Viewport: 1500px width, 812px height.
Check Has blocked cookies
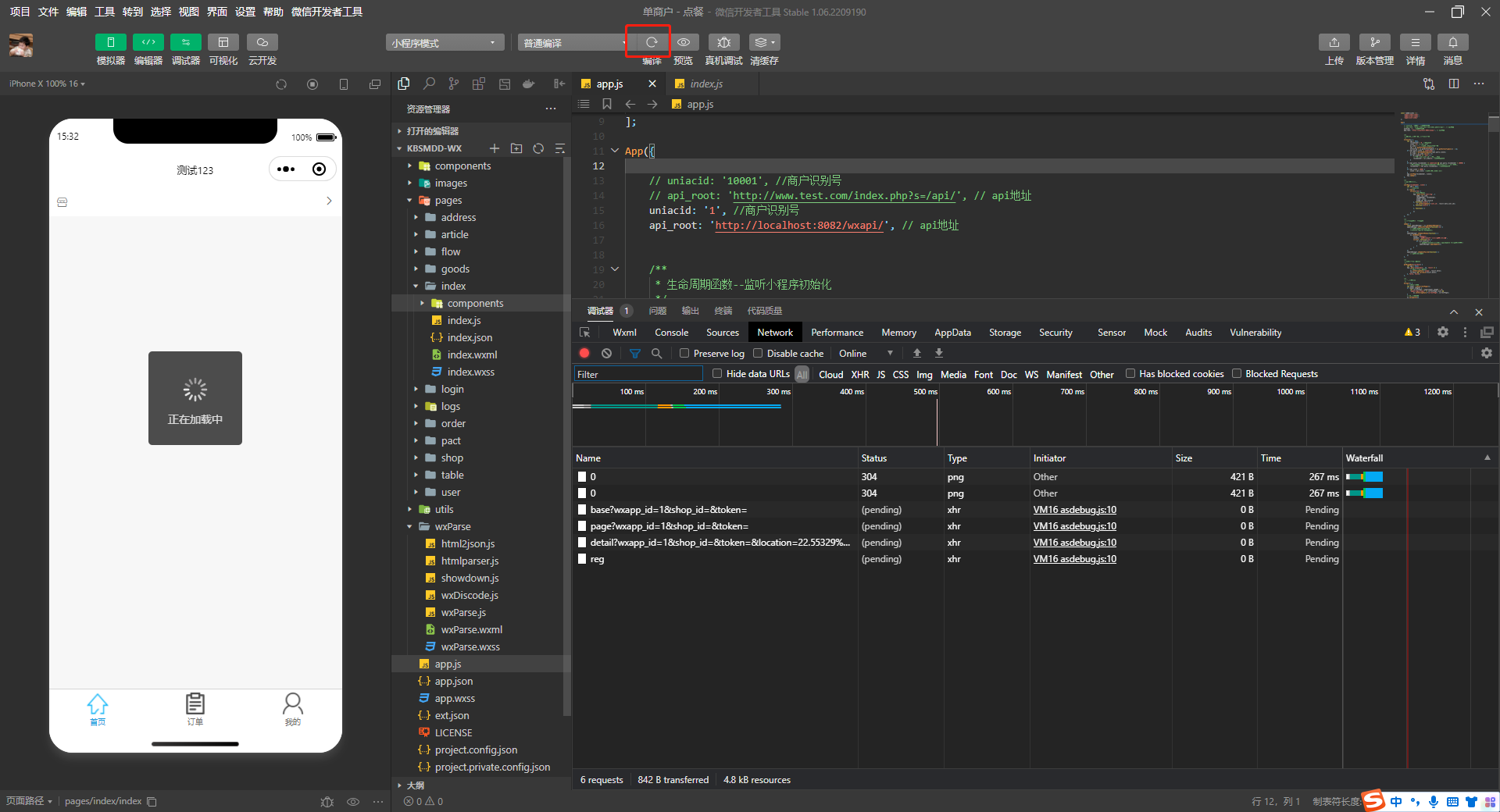click(x=1130, y=373)
